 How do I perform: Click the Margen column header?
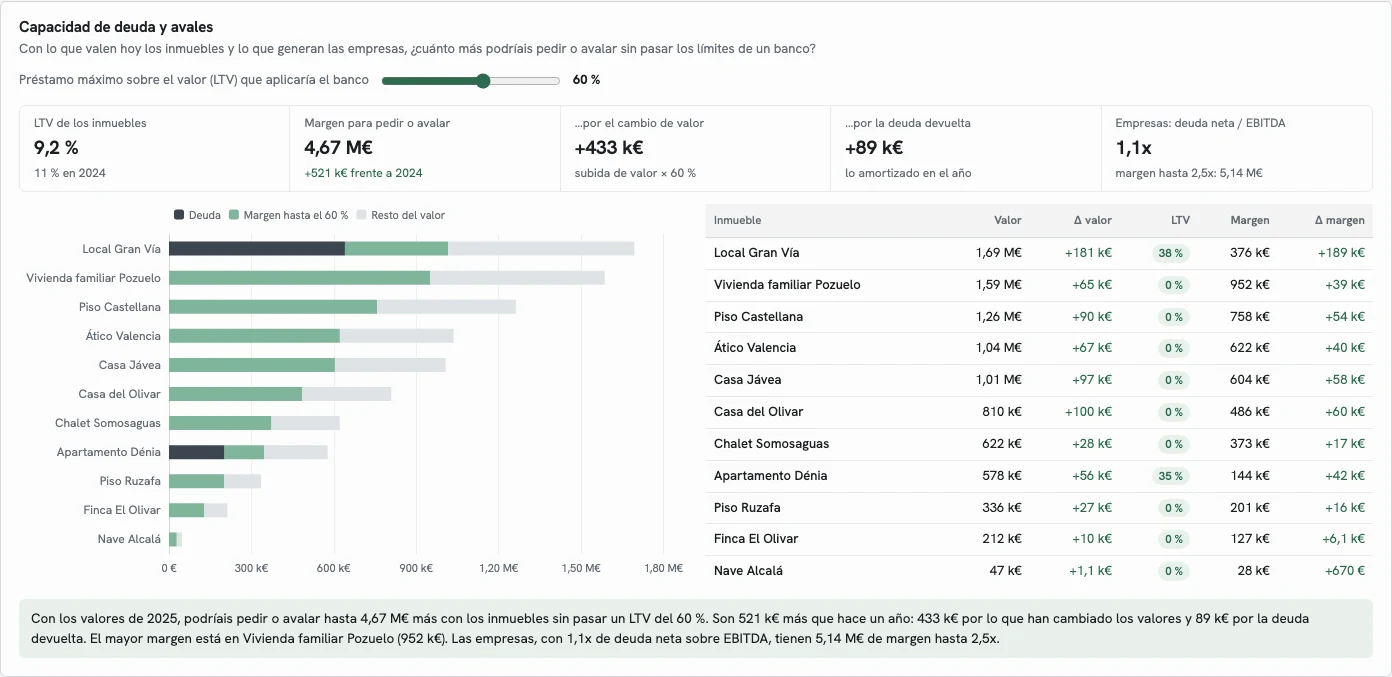[x=1250, y=220]
